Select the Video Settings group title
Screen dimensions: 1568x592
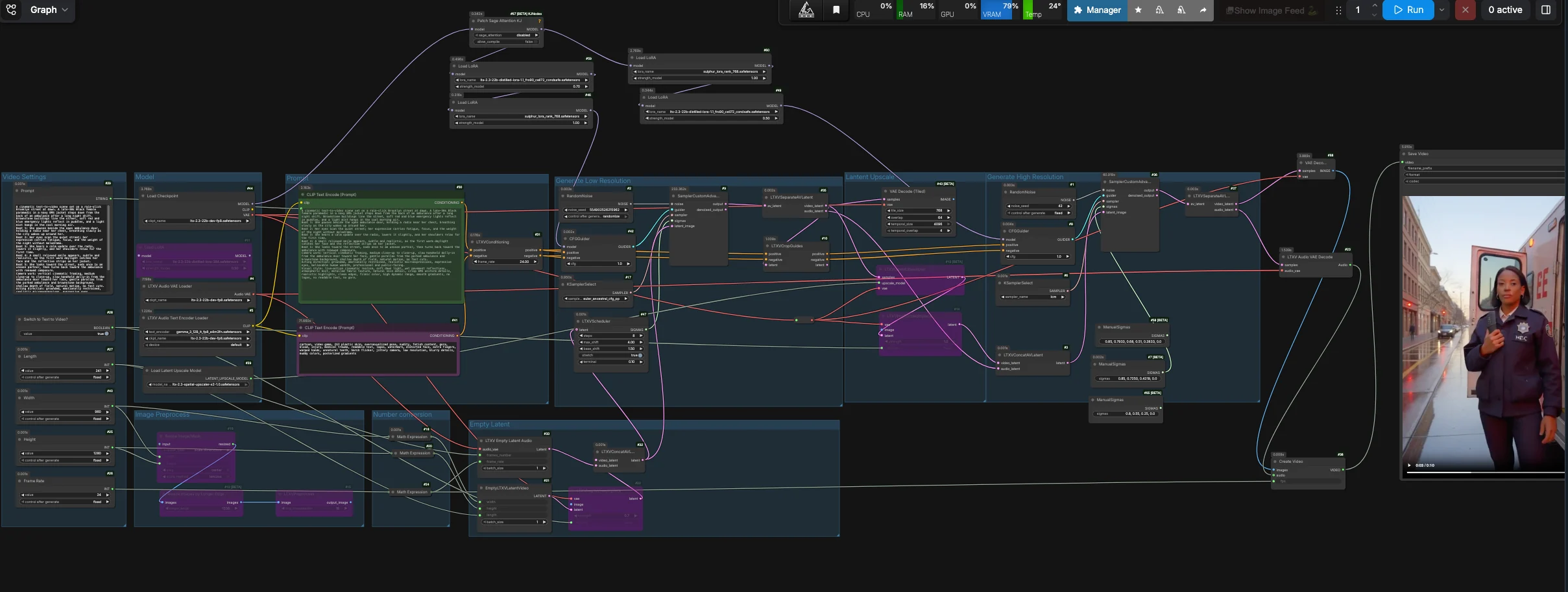pyautogui.click(x=25, y=177)
